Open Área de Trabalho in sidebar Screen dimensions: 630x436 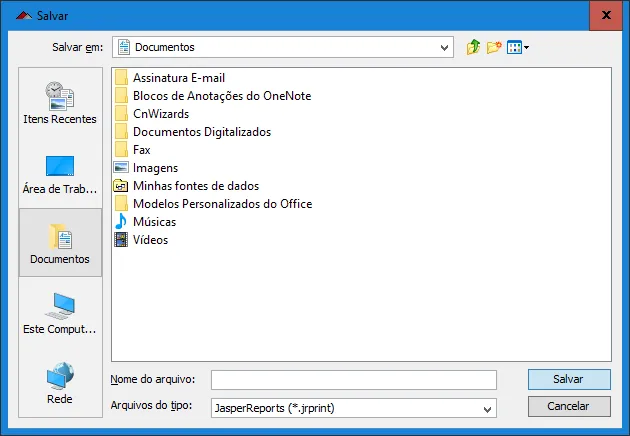pos(60,175)
